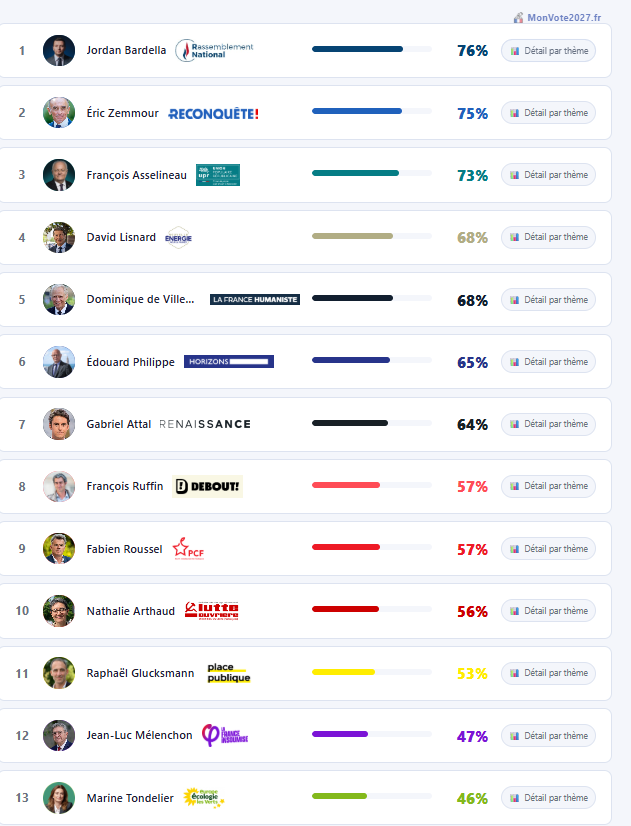Expand Gabriel Attal's Détail par thème

click(x=548, y=424)
